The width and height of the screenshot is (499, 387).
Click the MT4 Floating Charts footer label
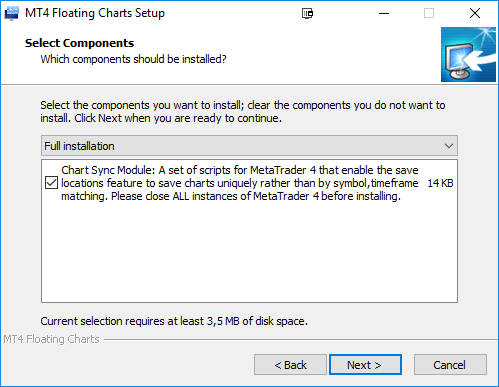51,339
